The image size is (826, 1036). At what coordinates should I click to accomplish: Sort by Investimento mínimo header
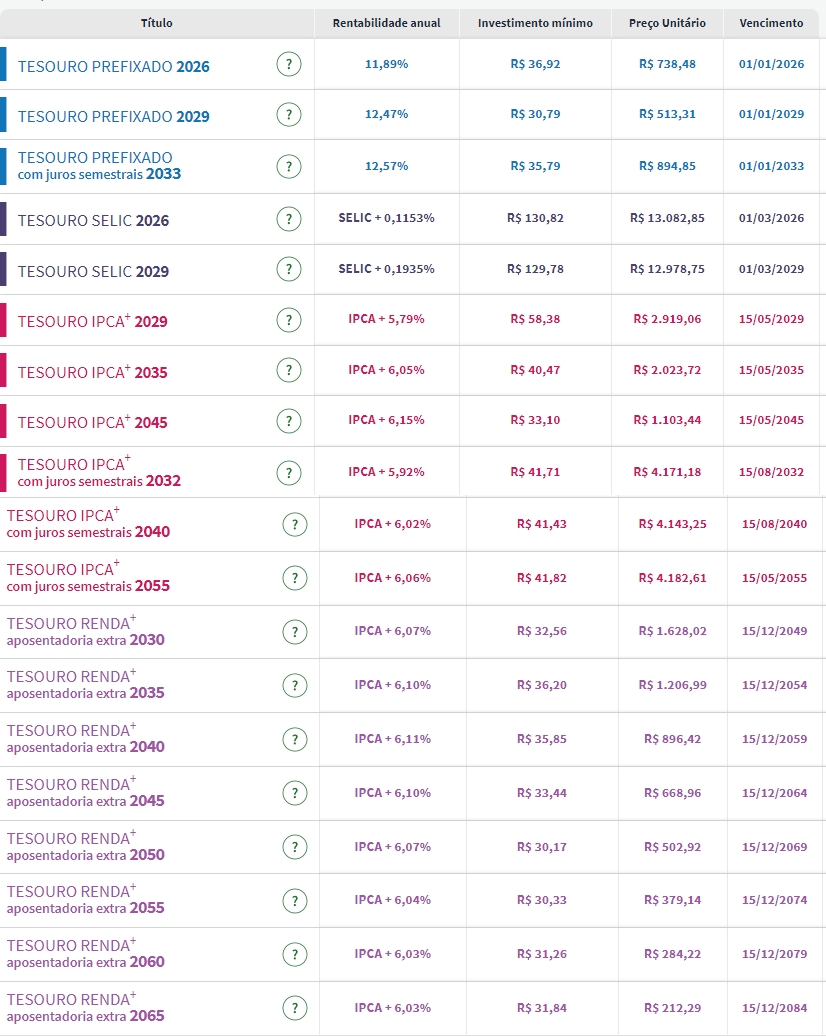(535, 23)
